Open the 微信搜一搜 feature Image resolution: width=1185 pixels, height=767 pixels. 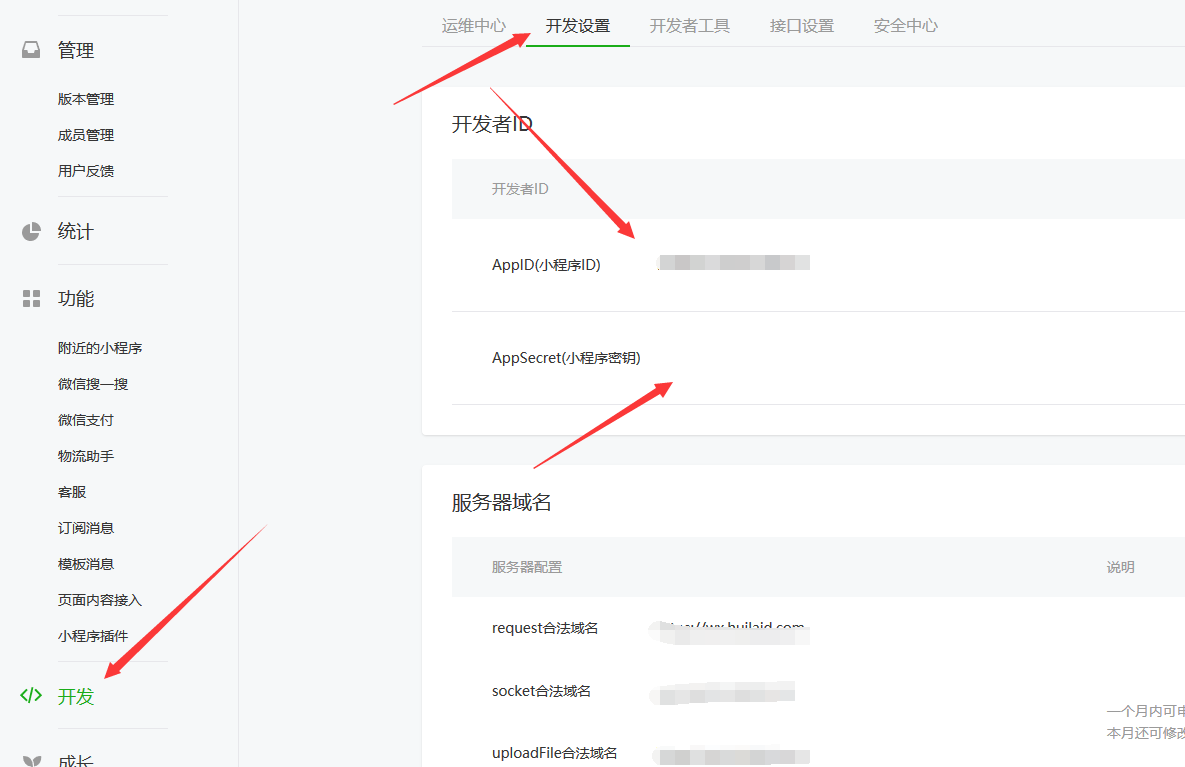95,383
